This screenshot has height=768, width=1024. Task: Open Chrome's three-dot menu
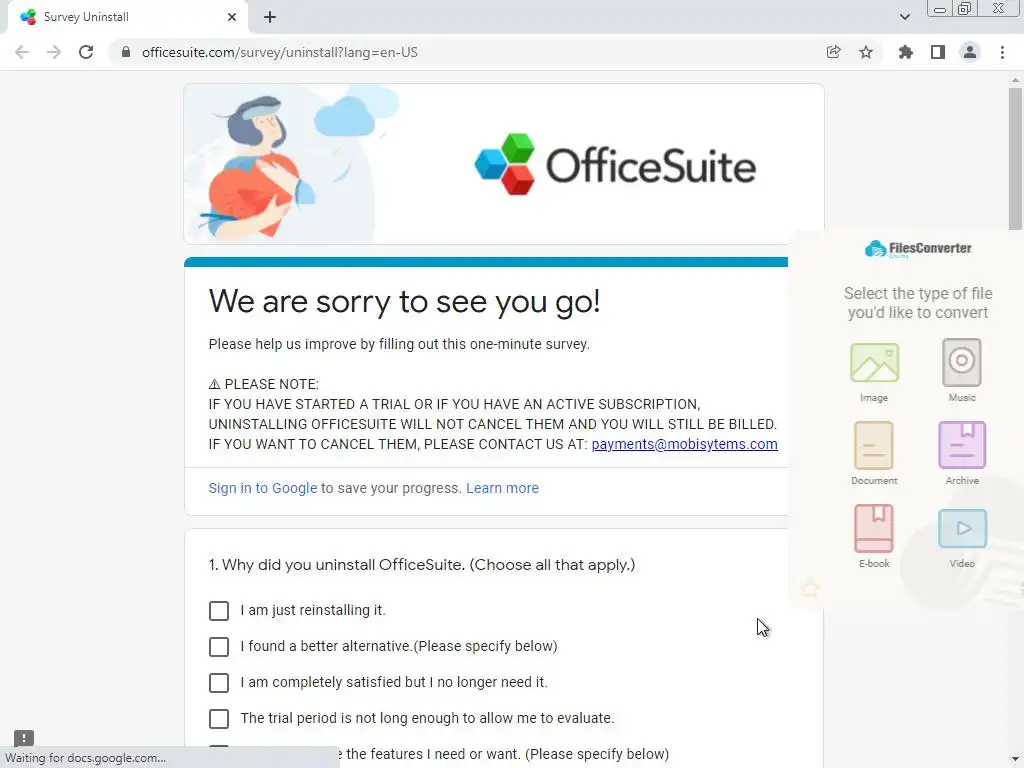coord(1002,52)
